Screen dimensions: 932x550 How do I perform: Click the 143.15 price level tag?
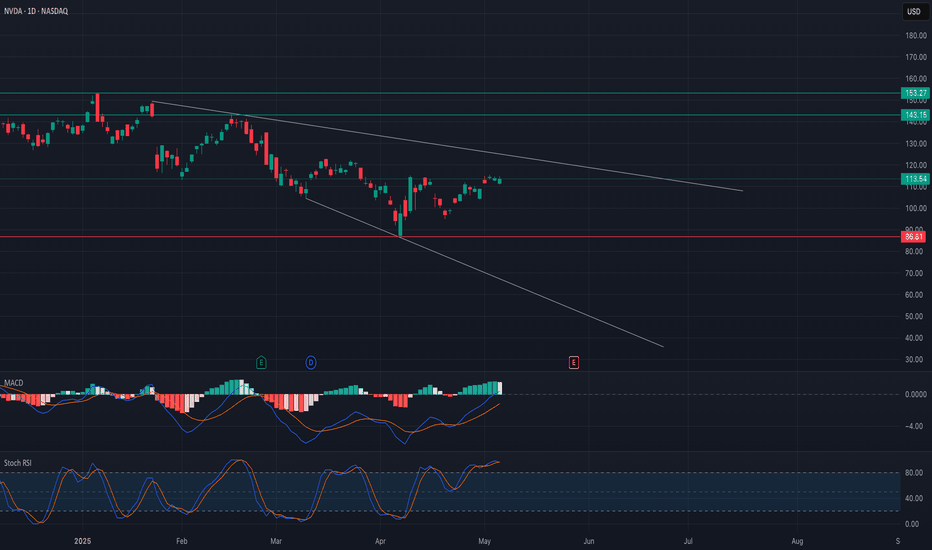(915, 115)
